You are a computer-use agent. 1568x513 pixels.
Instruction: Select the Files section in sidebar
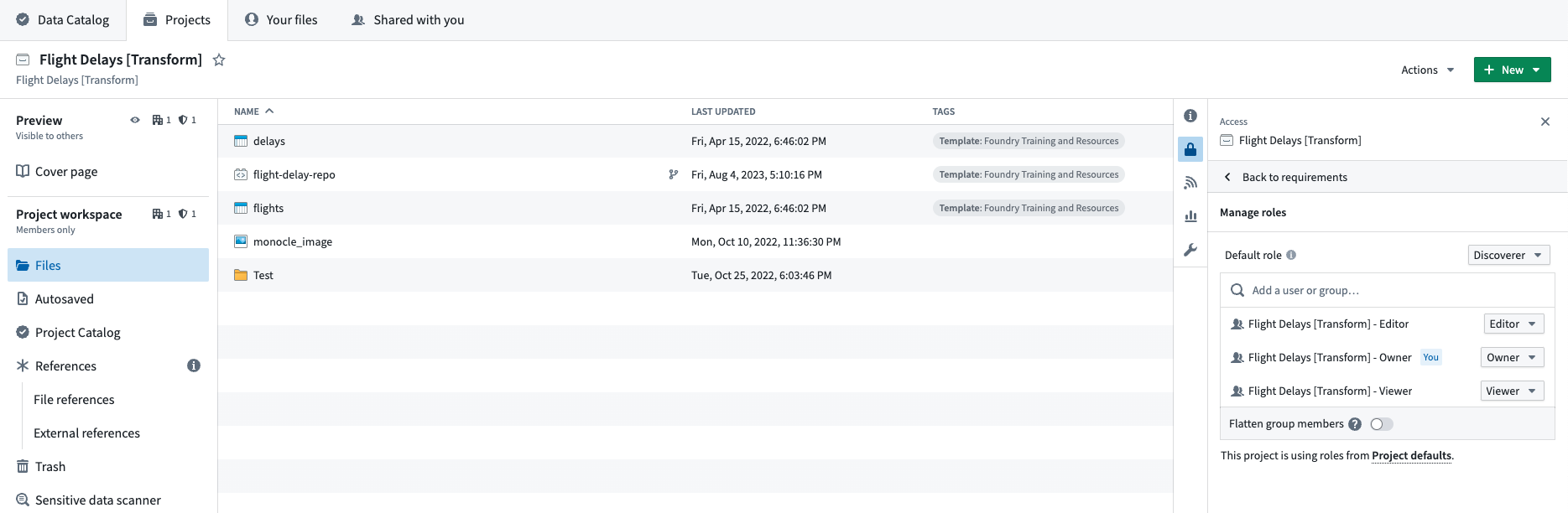click(x=108, y=265)
